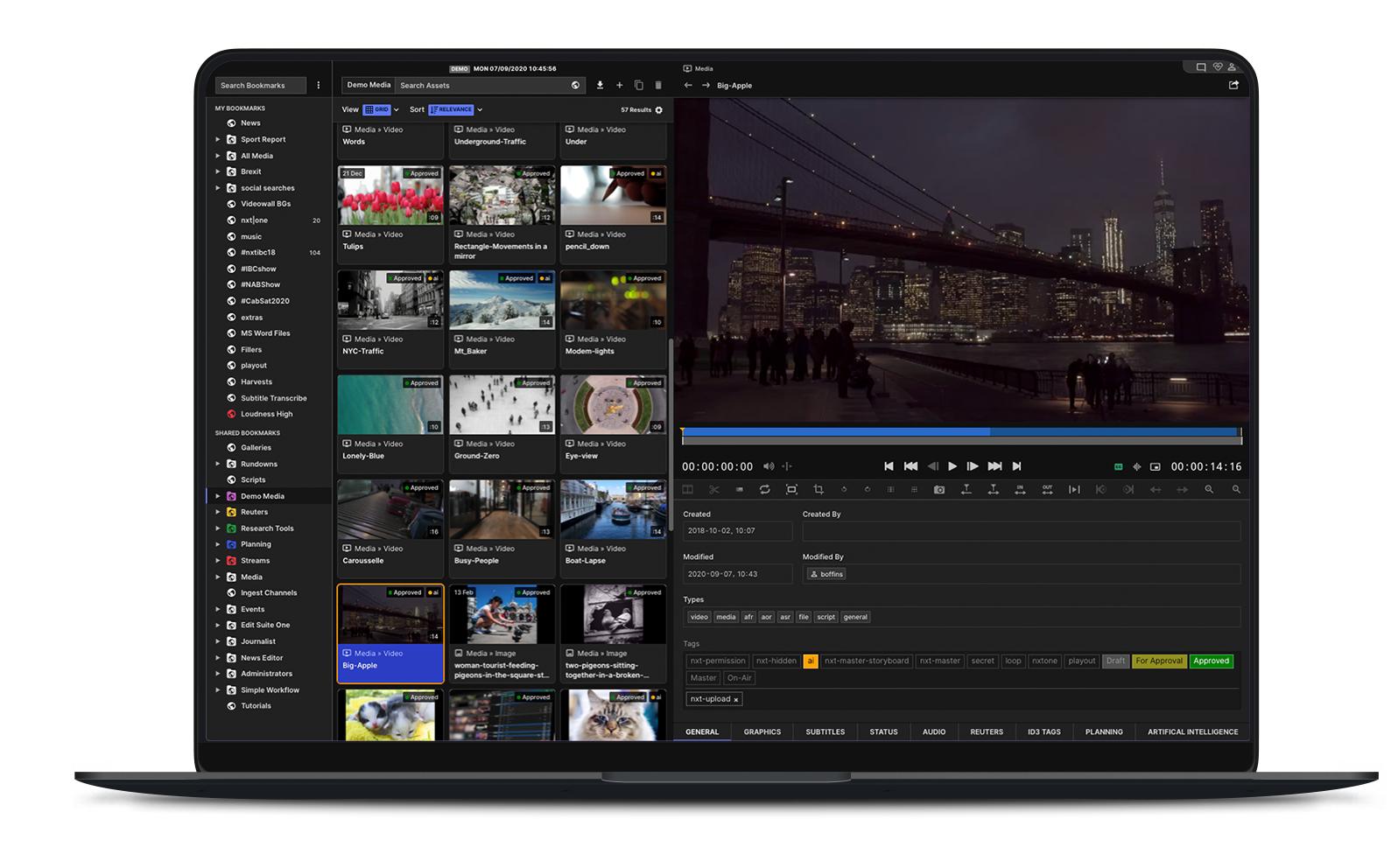Open the Tulips video thumbnail
1398x868 pixels.
point(390,195)
